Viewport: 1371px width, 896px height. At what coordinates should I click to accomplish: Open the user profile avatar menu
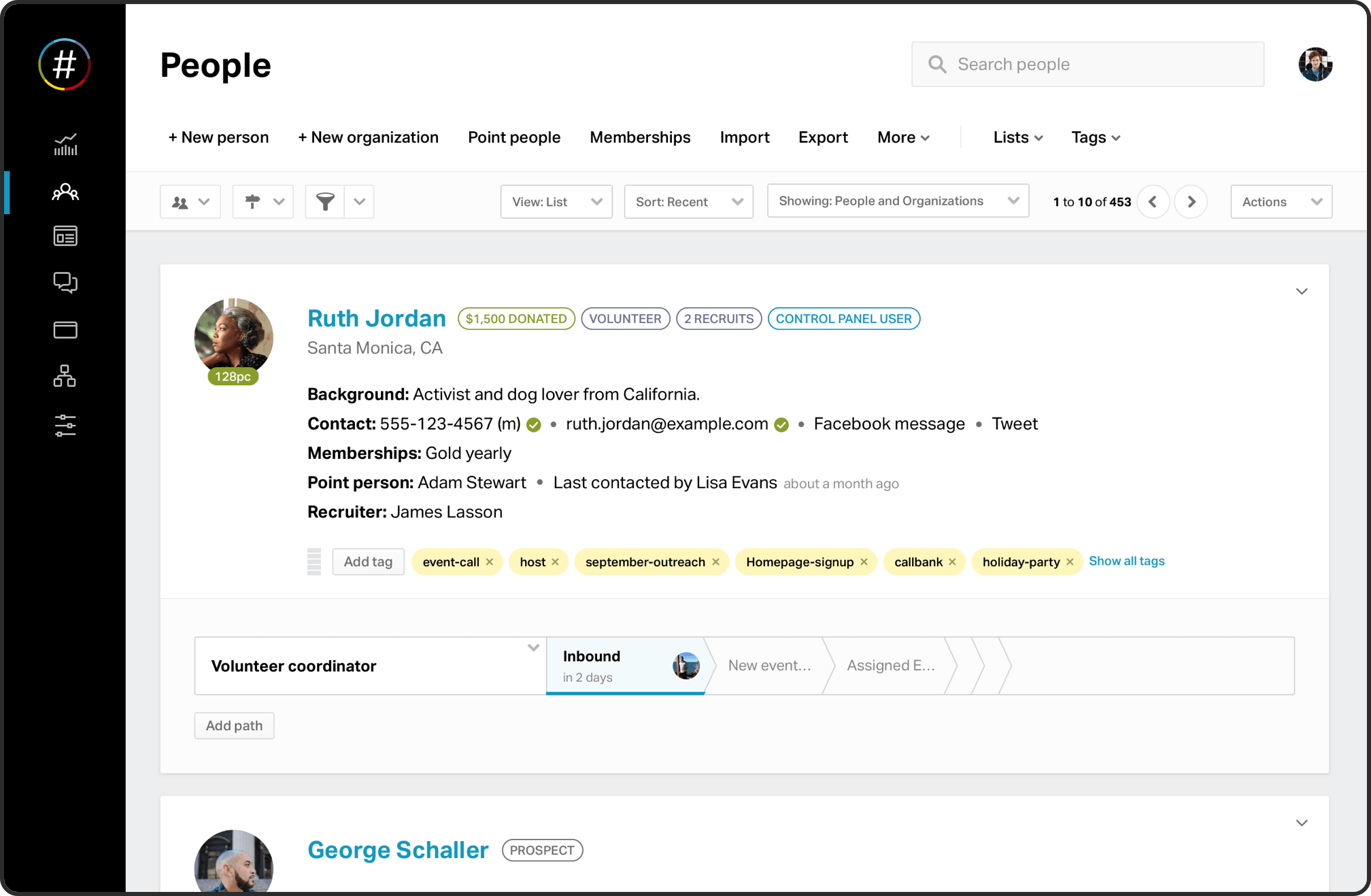coord(1315,64)
